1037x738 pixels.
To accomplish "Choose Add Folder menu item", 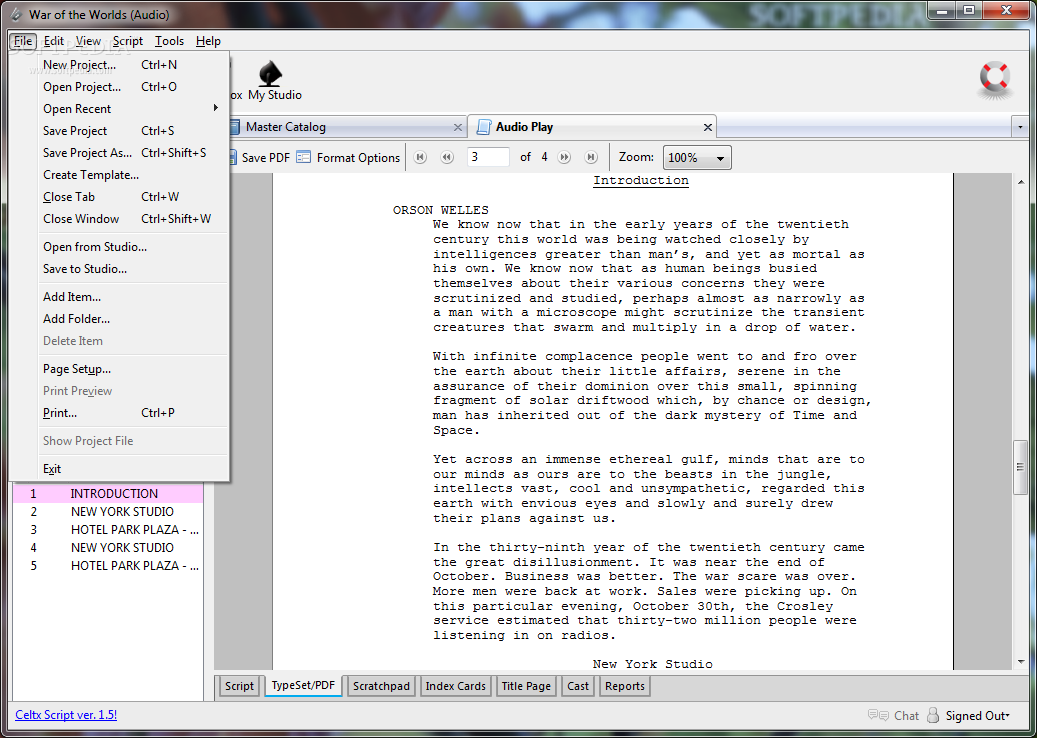I will point(119,319).
